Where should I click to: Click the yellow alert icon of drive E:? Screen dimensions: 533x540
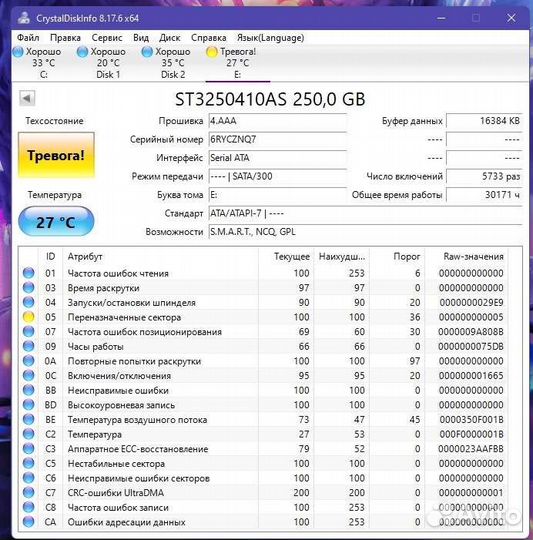211,52
